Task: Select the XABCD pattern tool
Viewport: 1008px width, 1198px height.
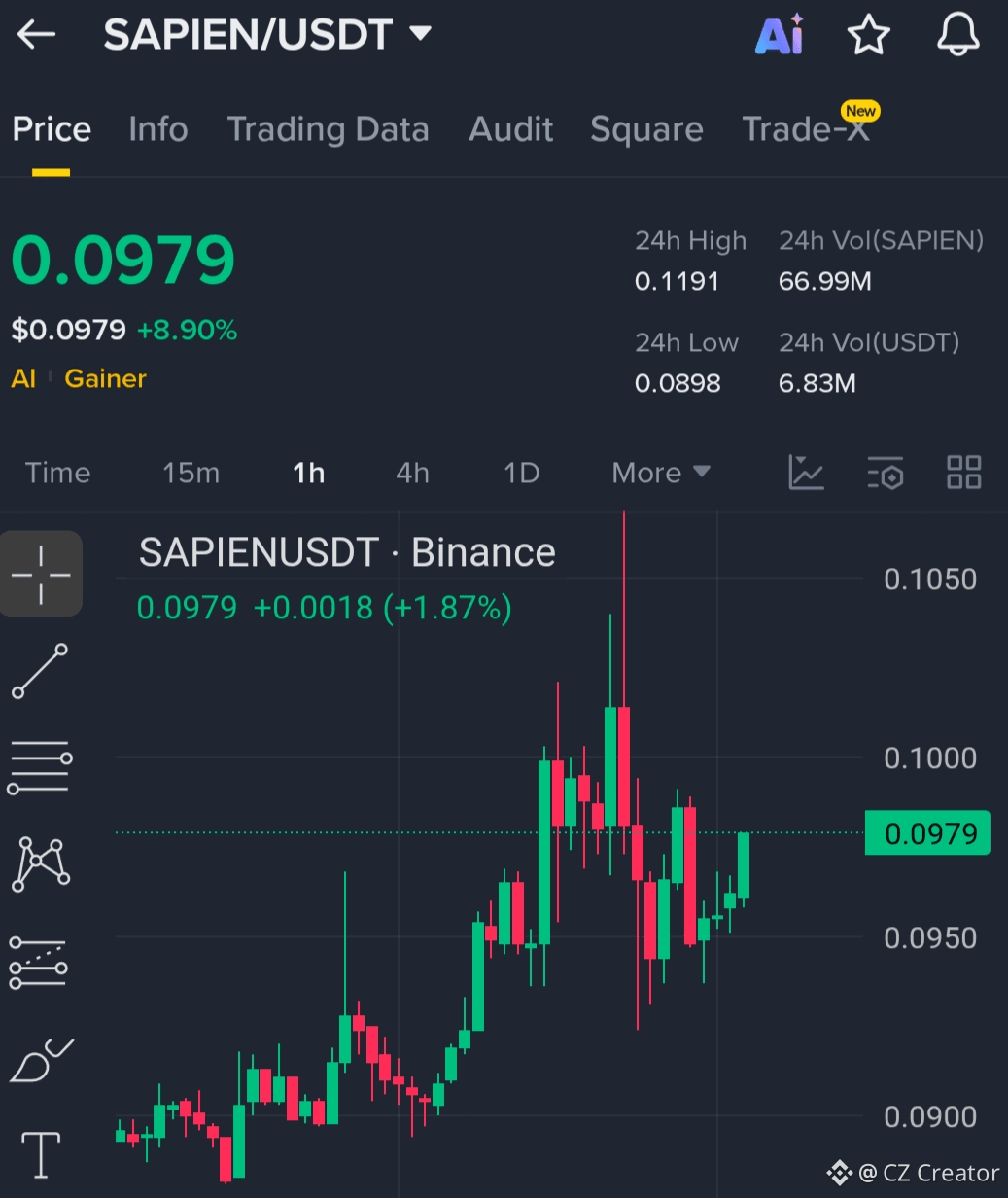Action: pyautogui.click(x=40, y=864)
